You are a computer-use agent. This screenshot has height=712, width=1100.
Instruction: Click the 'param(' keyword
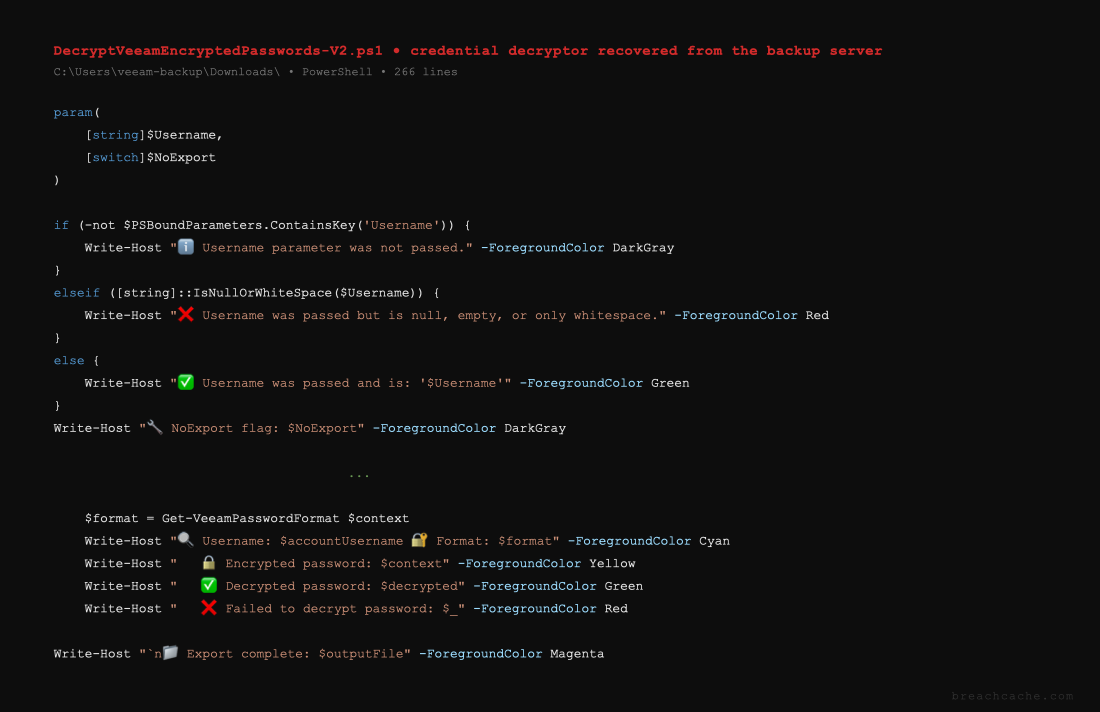(76, 112)
